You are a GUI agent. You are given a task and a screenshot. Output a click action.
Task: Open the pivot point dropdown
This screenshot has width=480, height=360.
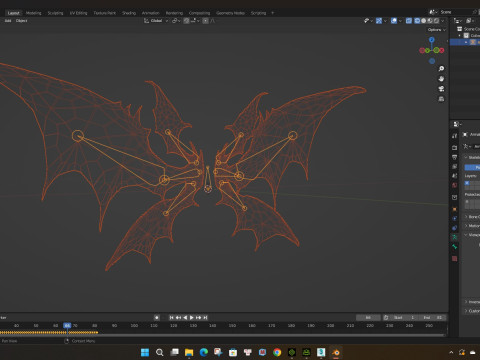pyautogui.click(x=176, y=21)
